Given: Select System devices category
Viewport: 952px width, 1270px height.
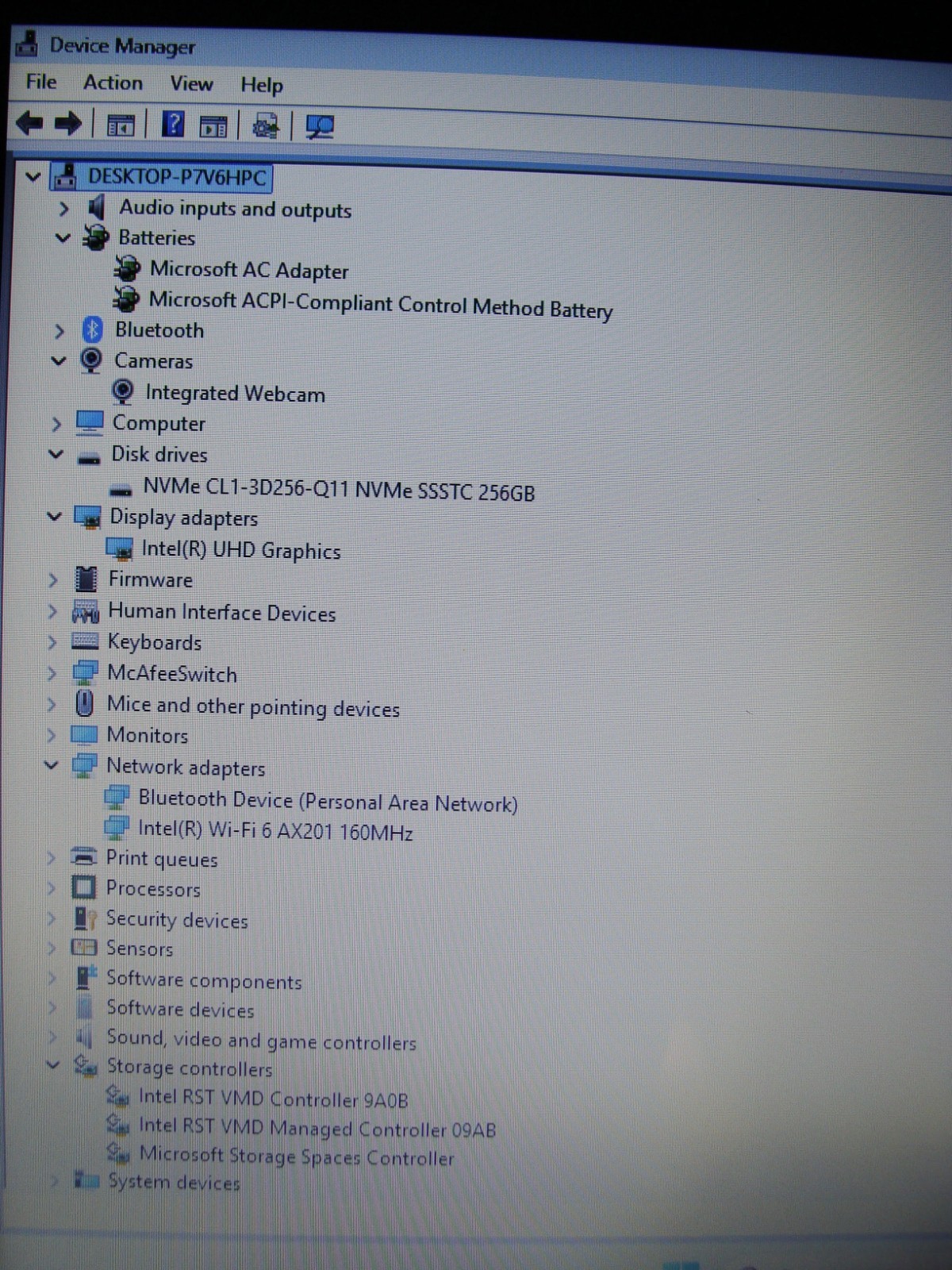Looking at the screenshot, I should pos(174,1183).
